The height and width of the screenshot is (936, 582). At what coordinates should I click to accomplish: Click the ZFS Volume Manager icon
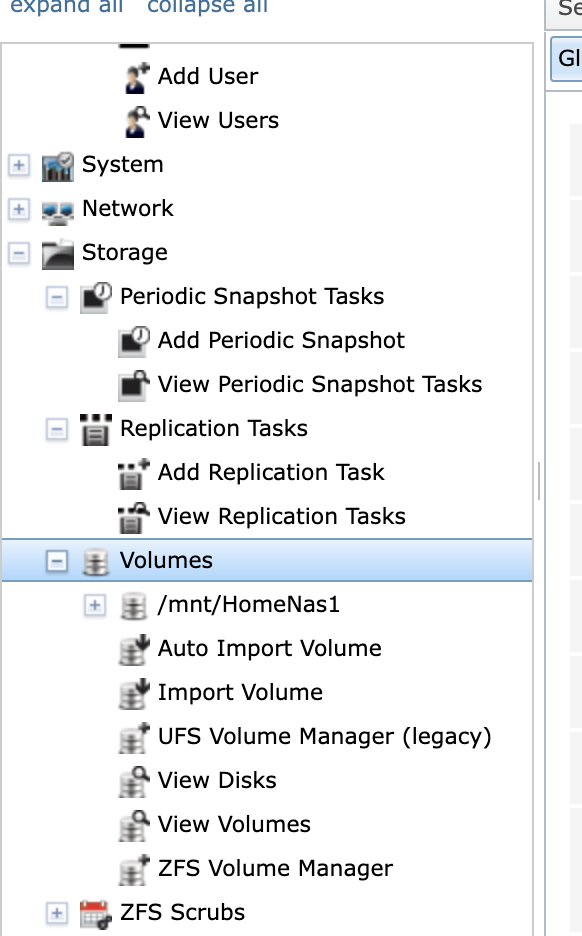pyautogui.click(x=134, y=870)
